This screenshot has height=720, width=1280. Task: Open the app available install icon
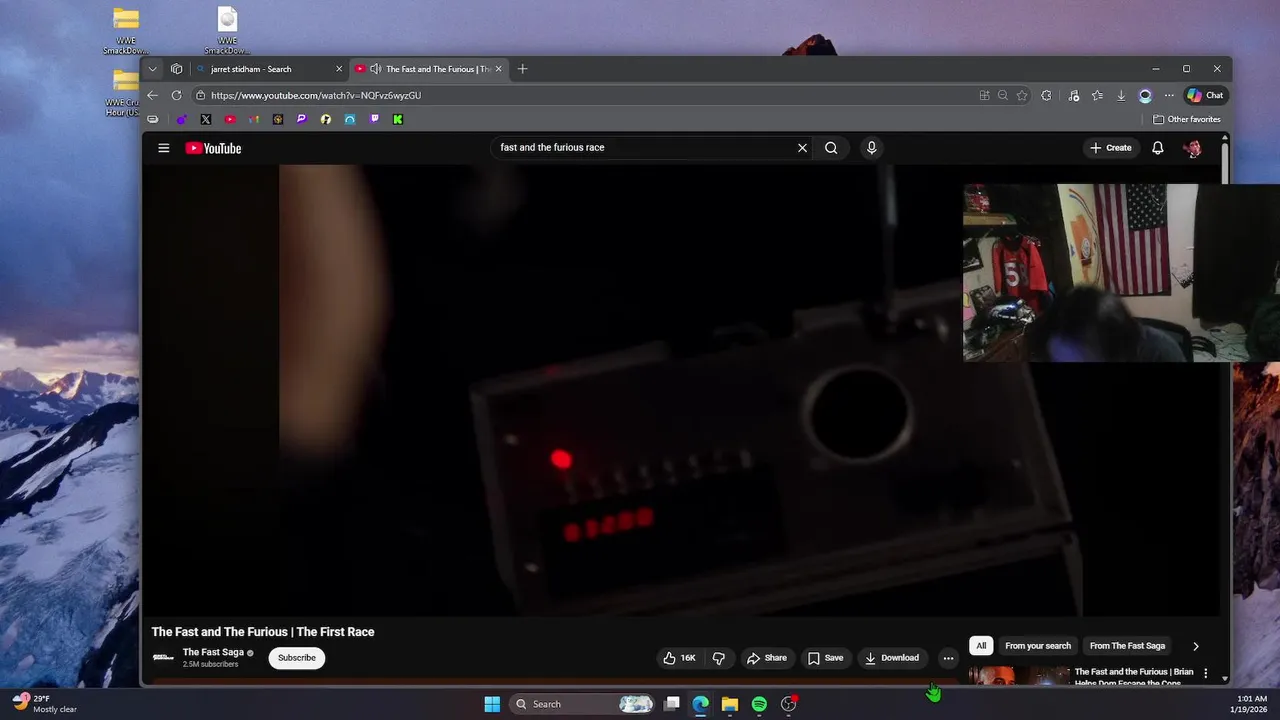tap(984, 95)
